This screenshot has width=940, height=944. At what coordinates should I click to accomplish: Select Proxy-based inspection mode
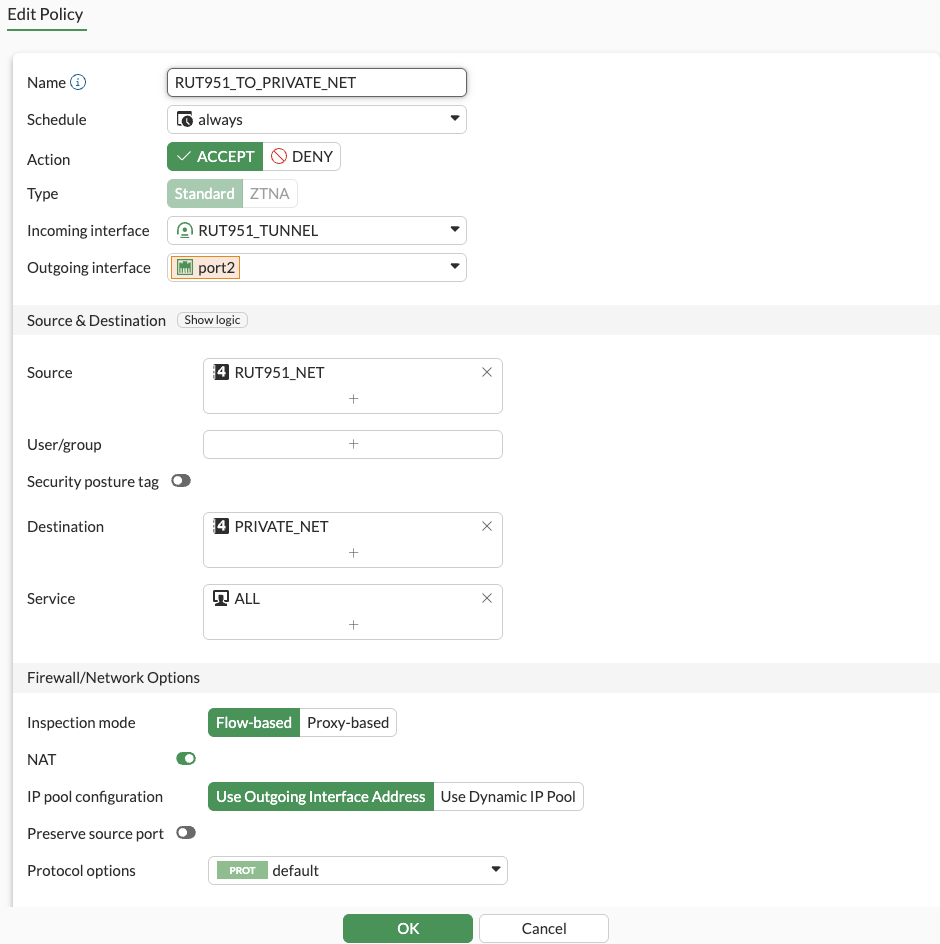tap(348, 723)
